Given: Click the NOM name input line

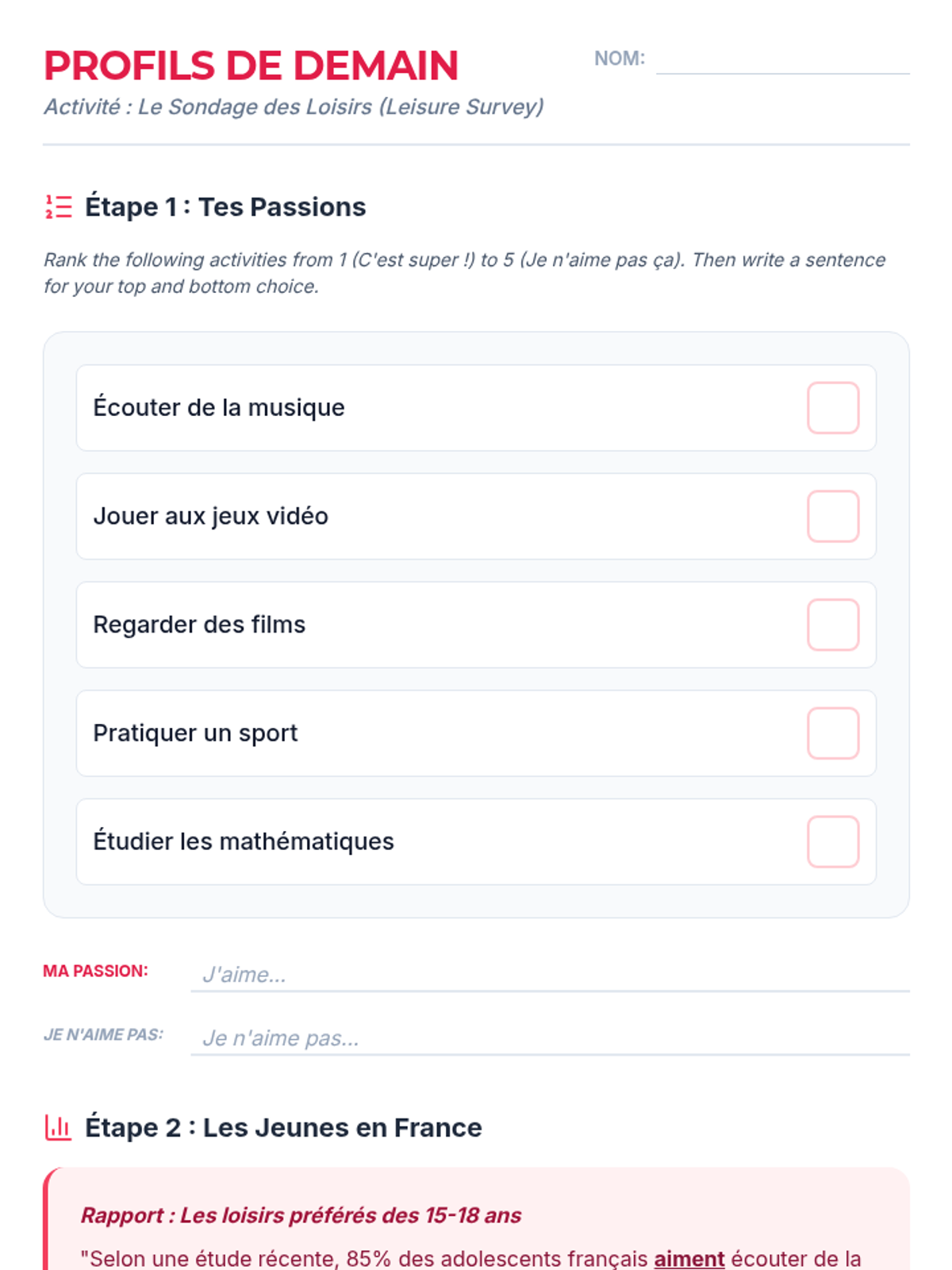Looking at the screenshot, I should point(783,60).
